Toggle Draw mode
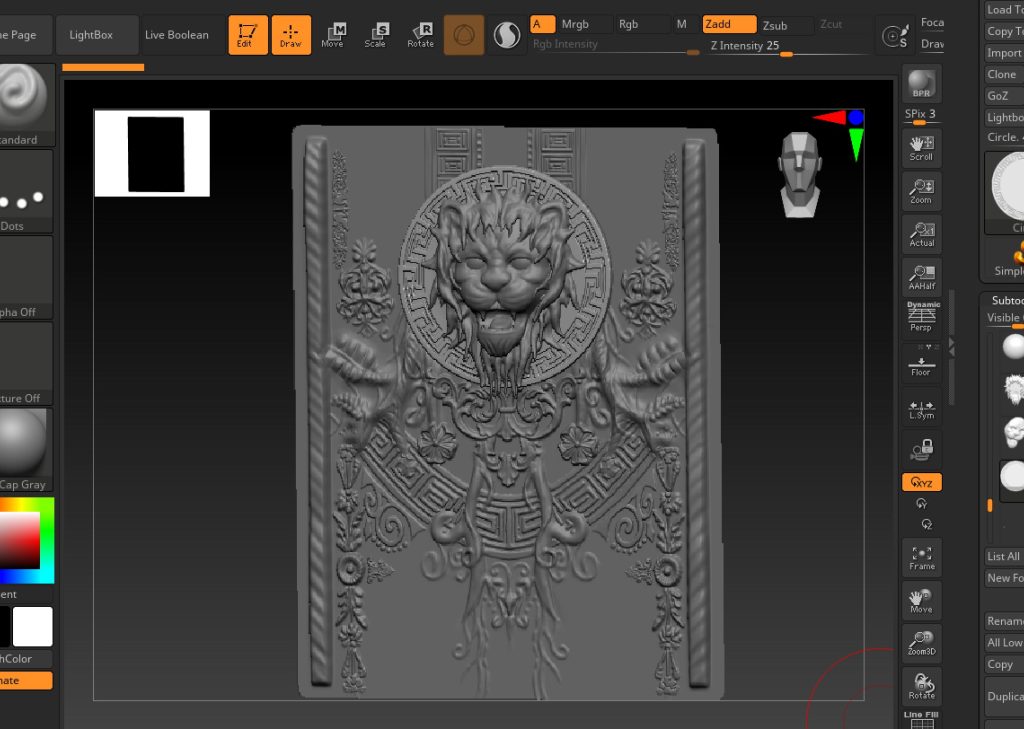Image resolution: width=1024 pixels, height=729 pixels. pos(291,35)
